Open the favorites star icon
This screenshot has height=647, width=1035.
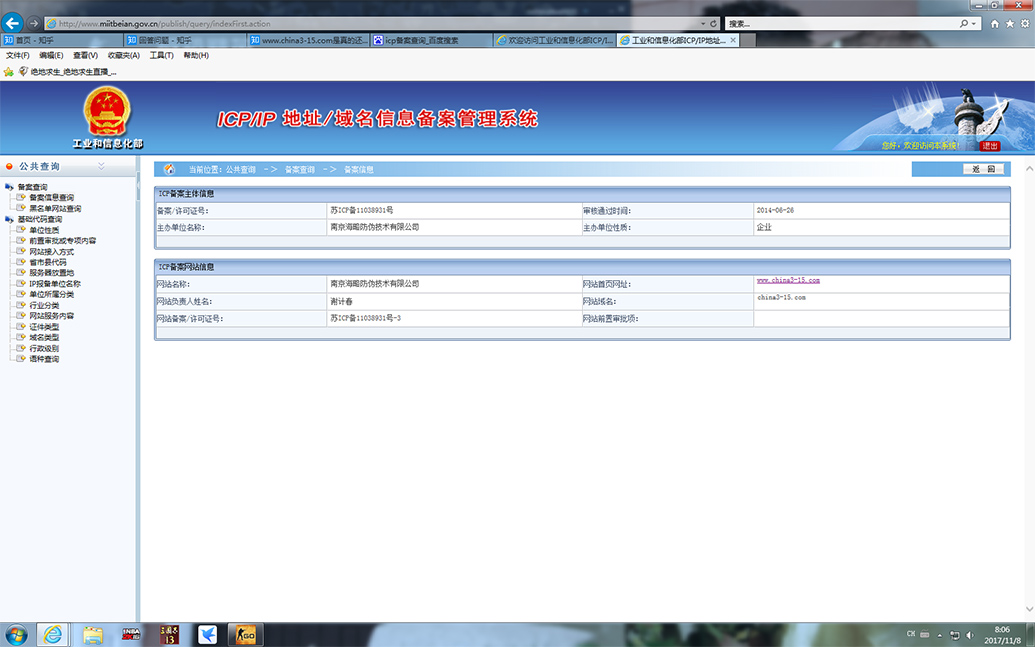(1010, 24)
